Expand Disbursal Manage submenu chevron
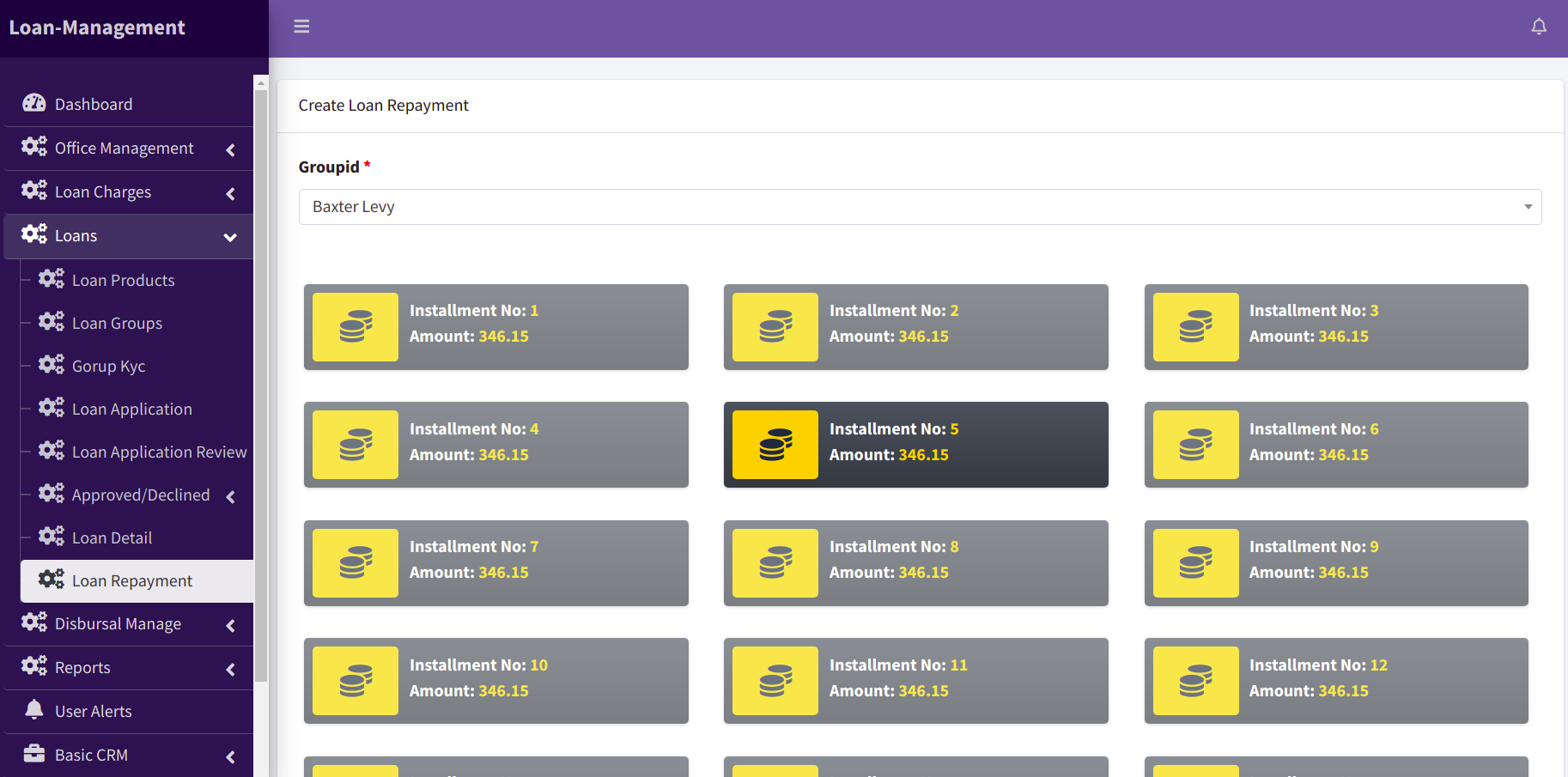Image resolution: width=1568 pixels, height=777 pixels. point(230,626)
